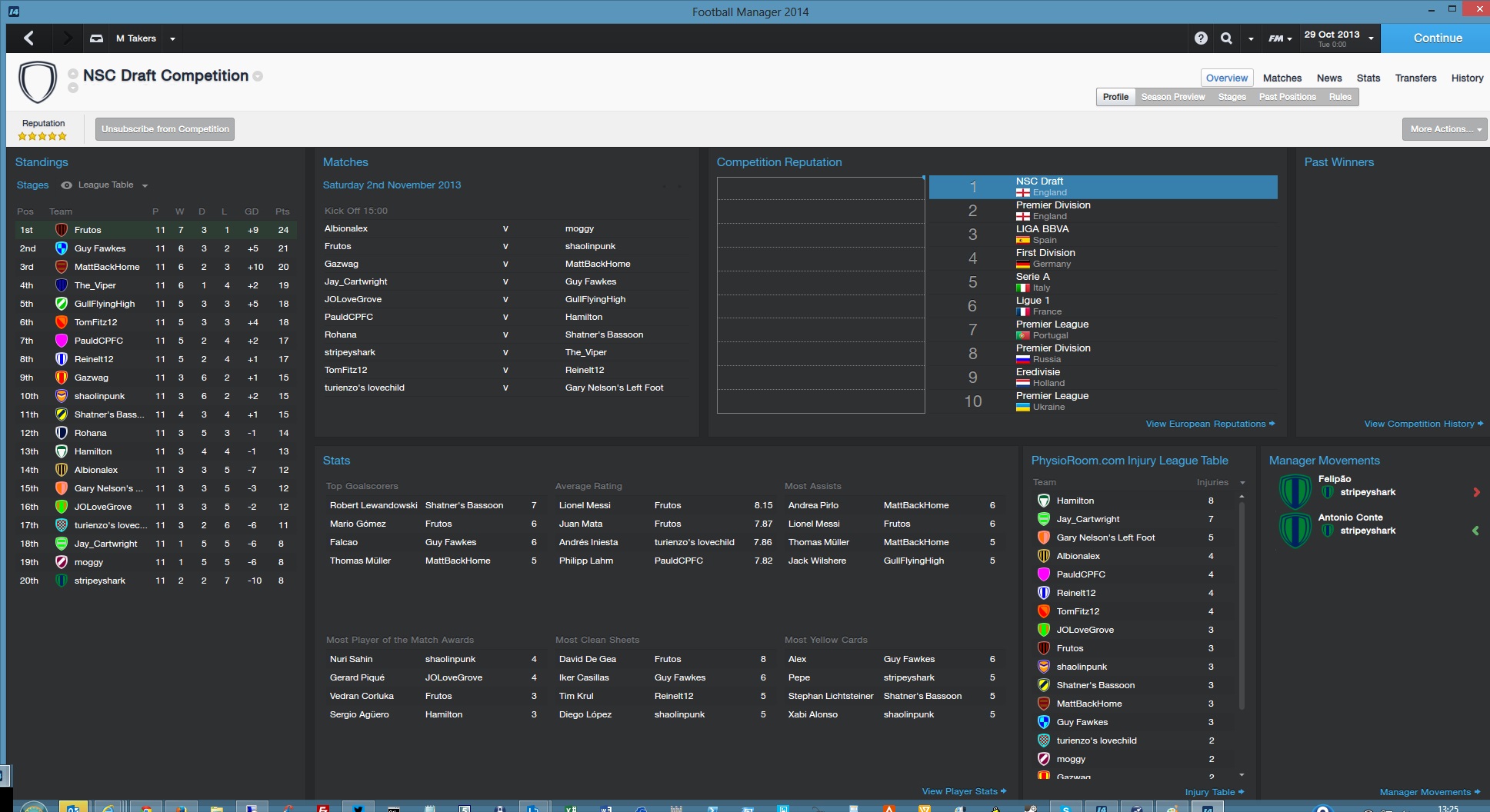Open dropdown after NSC Draft Competition title
The image size is (1490, 812).
[258, 76]
